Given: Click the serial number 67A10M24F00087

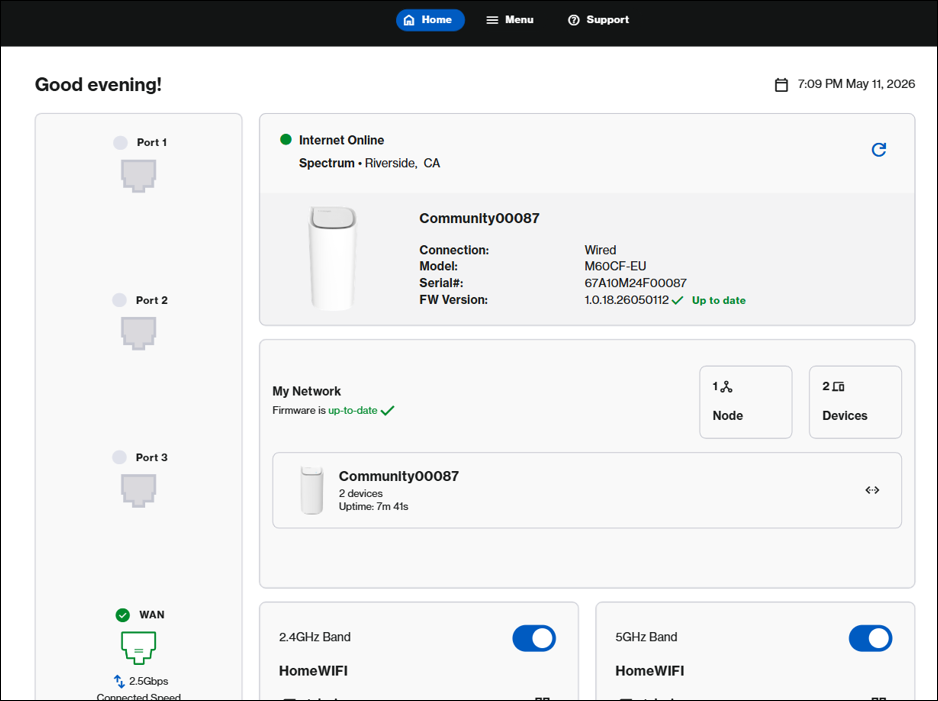Looking at the screenshot, I should tap(635, 283).
